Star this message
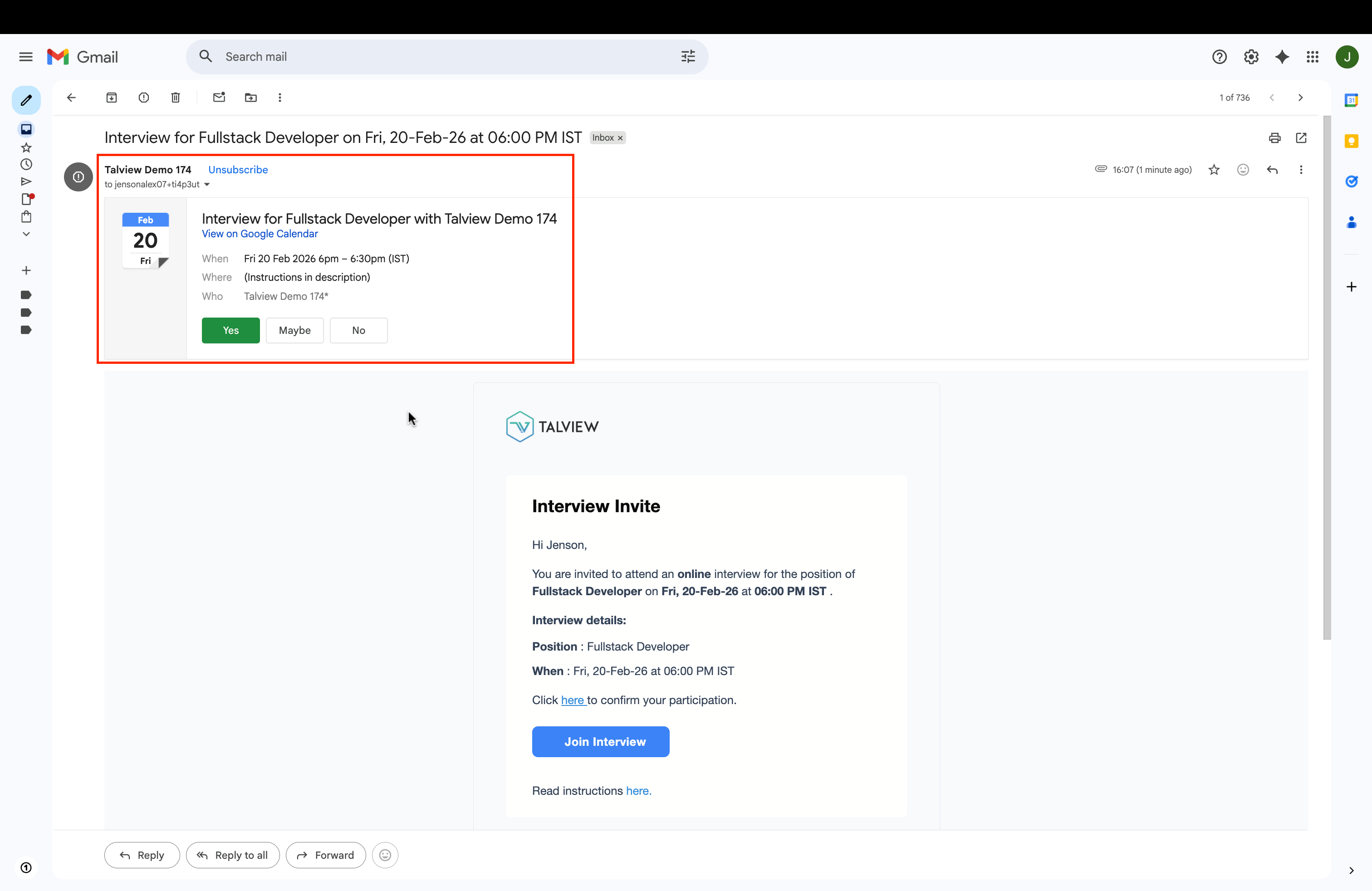 tap(1214, 169)
